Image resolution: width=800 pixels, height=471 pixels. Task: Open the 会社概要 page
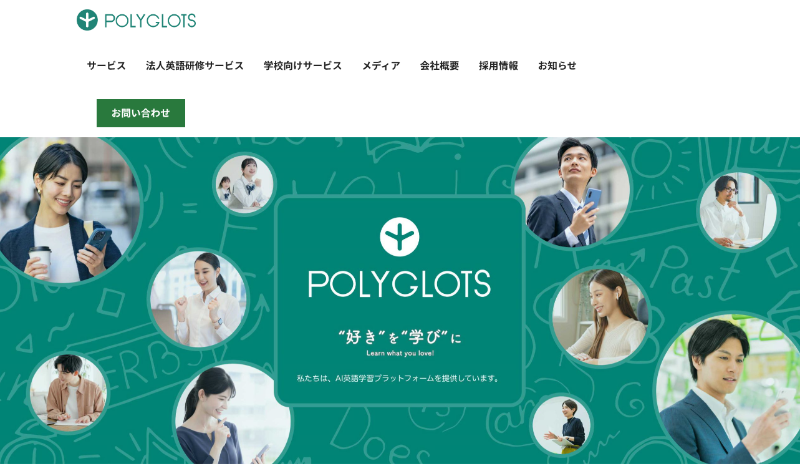(439, 66)
